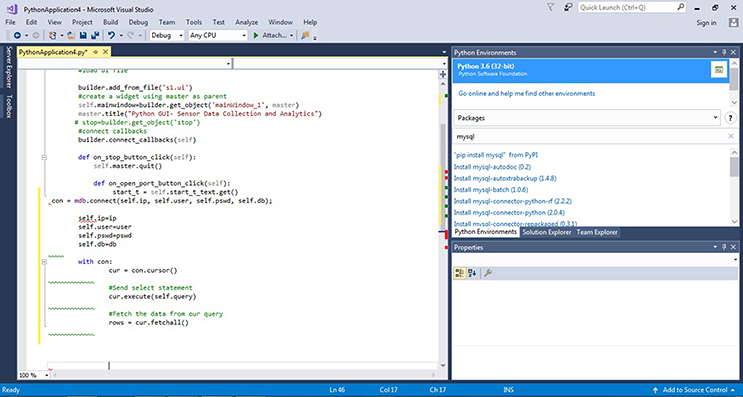Collapse the 'with con:' code block
This screenshot has height=397, width=743.
click(x=44, y=262)
